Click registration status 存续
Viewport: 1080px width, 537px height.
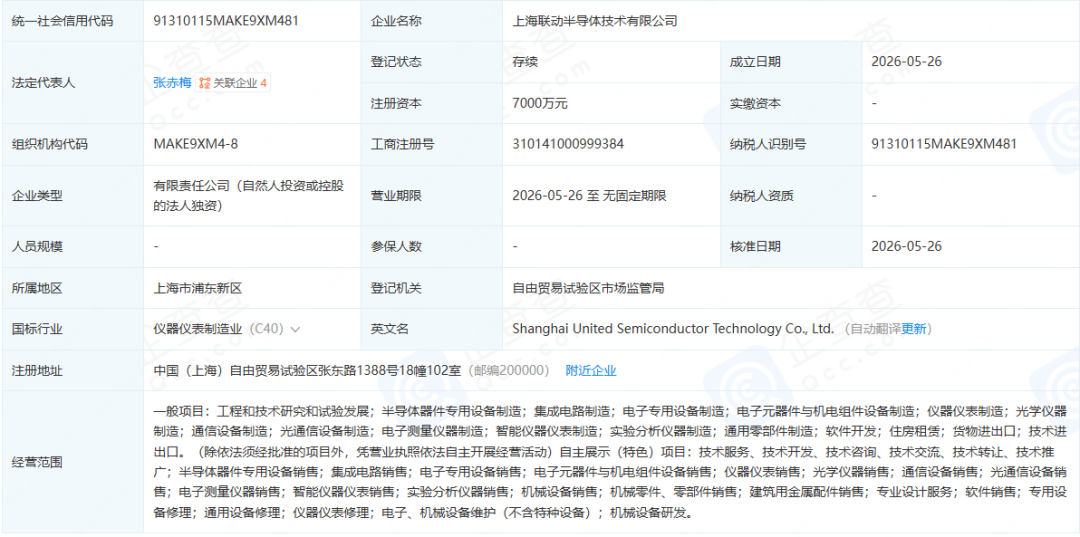[525, 61]
